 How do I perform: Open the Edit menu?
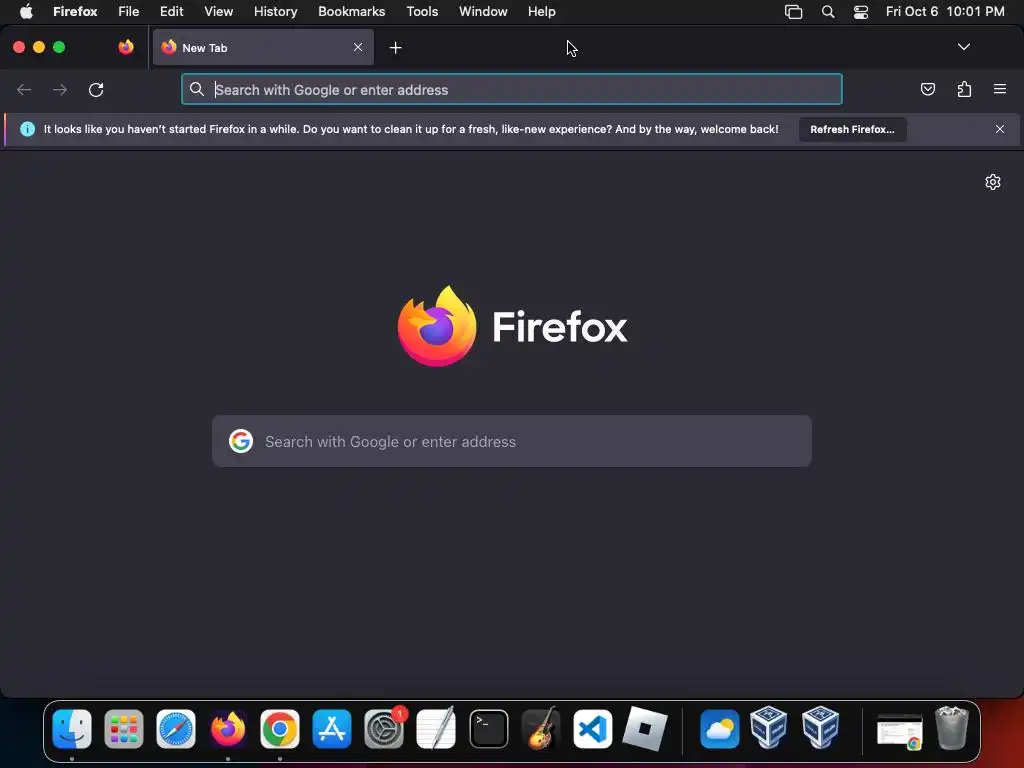point(172,11)
